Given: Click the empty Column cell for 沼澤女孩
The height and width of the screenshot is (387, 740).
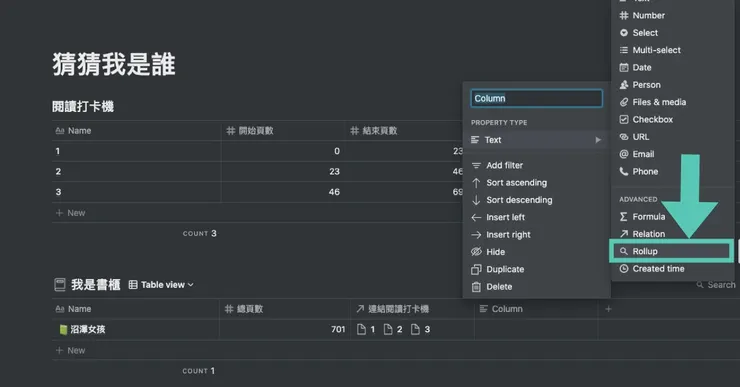Looking at the screenshot, I should coord(536,329).
